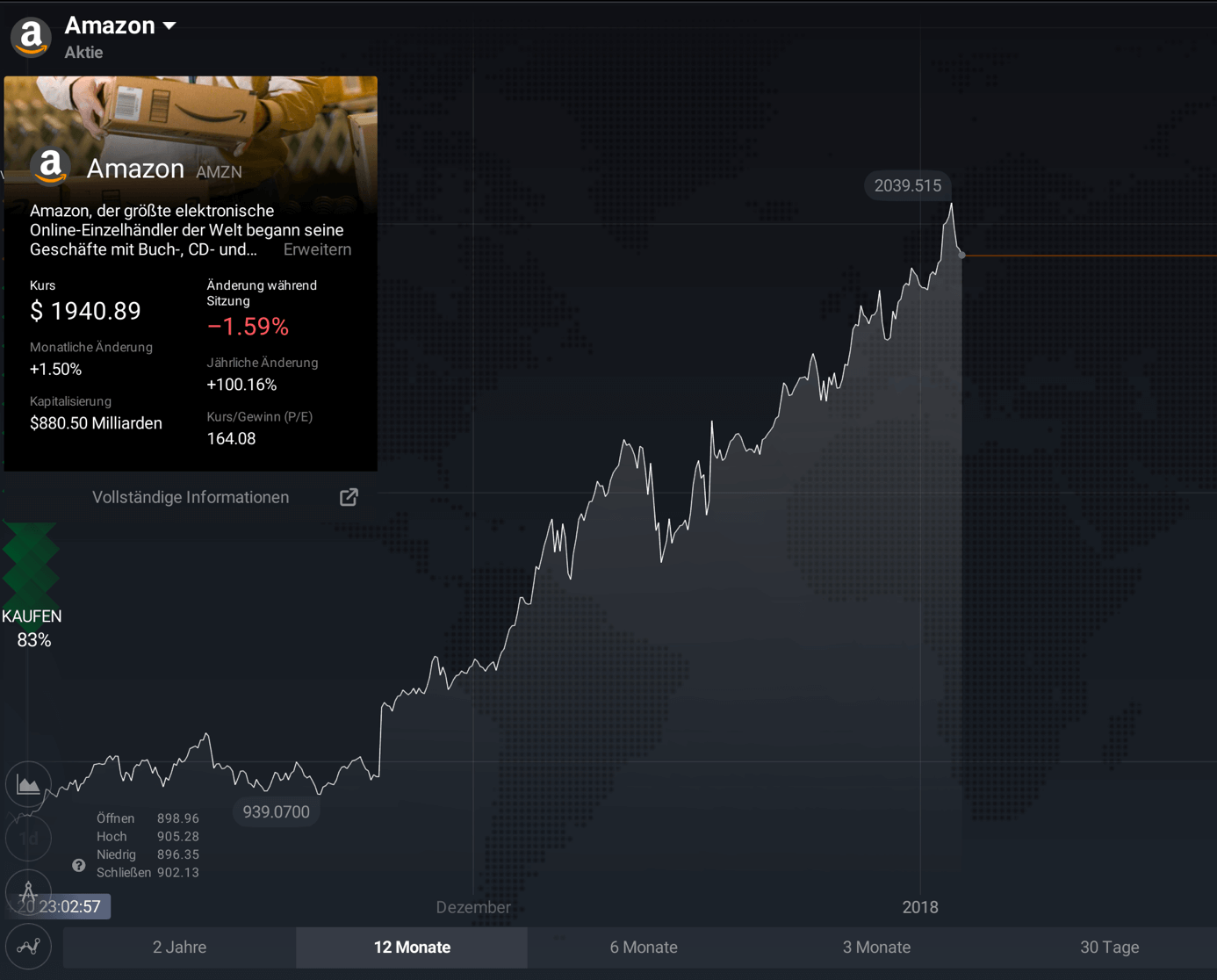Viewport: 1217px width, 980px height.
Task: Click the +100.16% yearly change value
Action: click(x=241, y=385)
